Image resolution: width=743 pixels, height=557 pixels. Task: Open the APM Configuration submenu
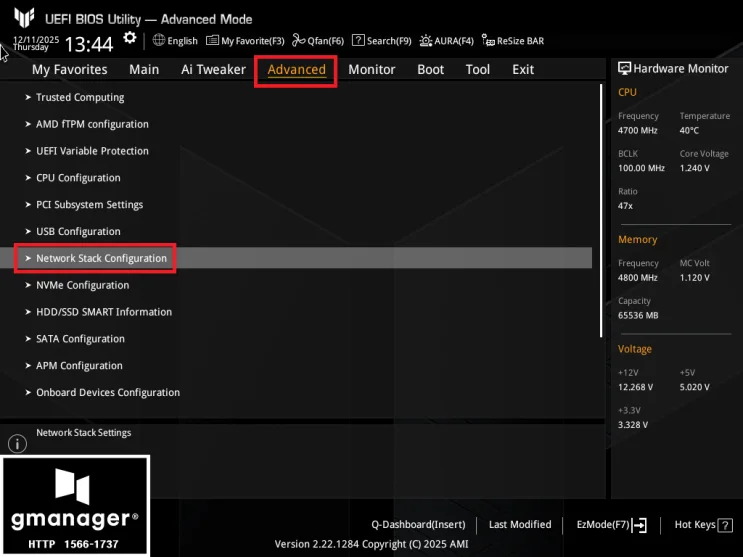(79, 365)
